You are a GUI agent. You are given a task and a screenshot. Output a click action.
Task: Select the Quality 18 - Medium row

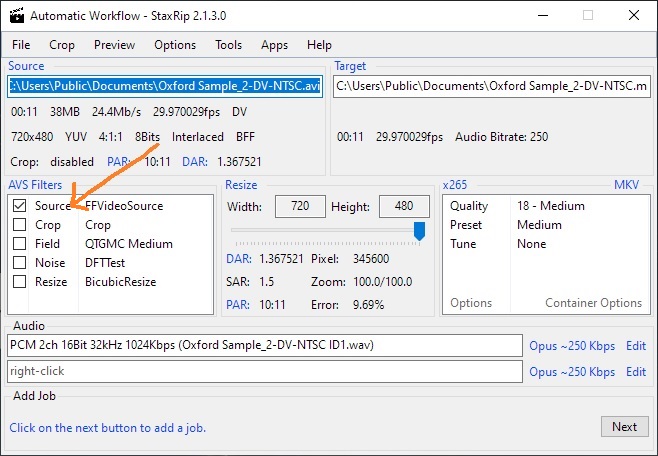pyautogui.click(x=546, y=206)
